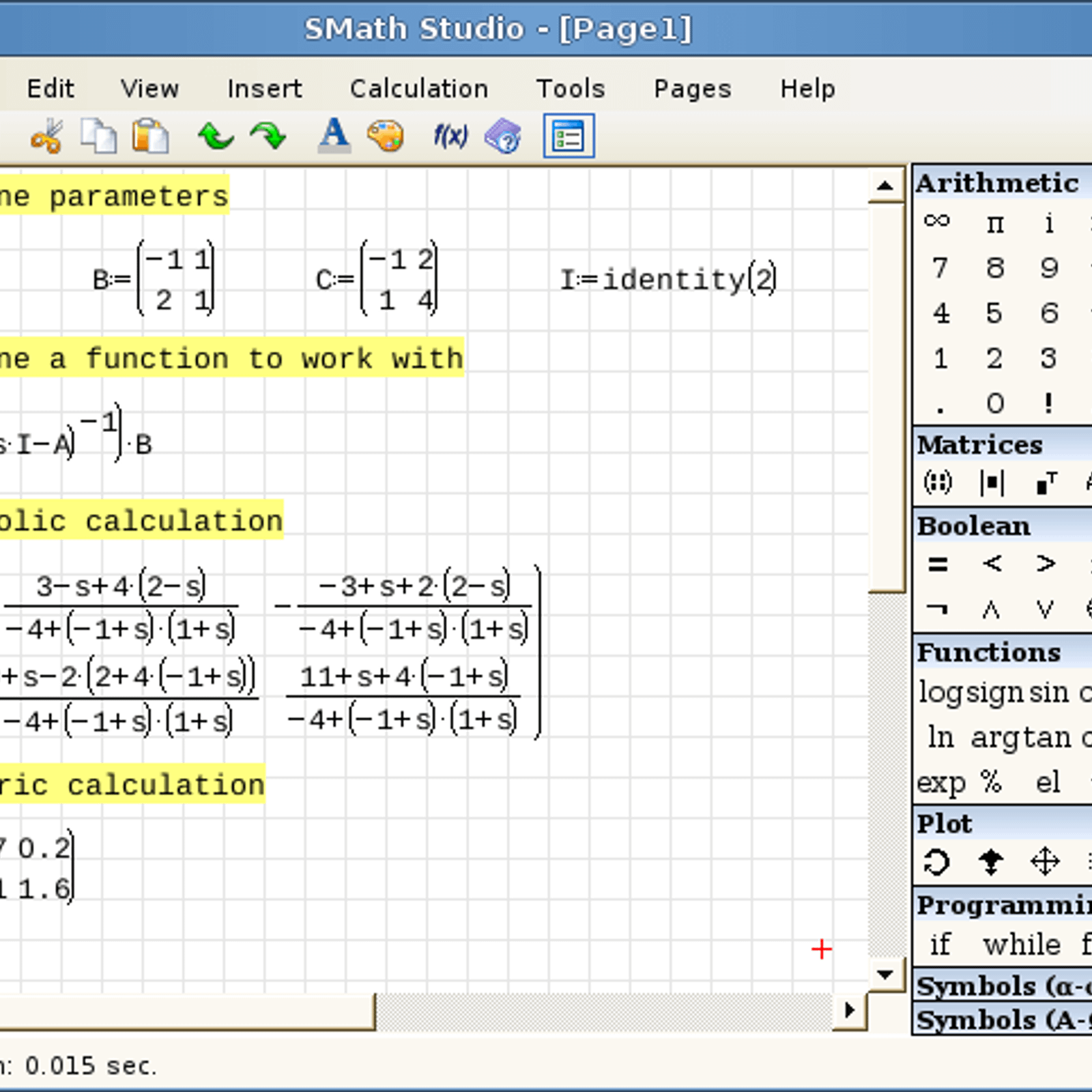Image resolution: width=1092 pixels, height=1092 pixels.
Task: Insert a text region with A icon
Action: 334,135
